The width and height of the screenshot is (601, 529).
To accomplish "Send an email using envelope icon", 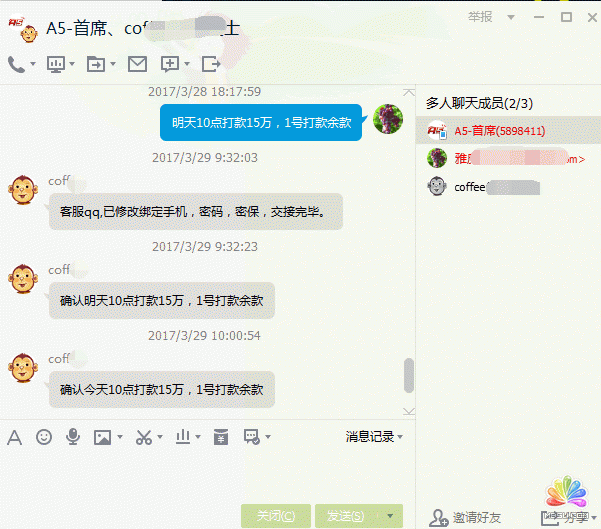I will click(x=137, y=64).
